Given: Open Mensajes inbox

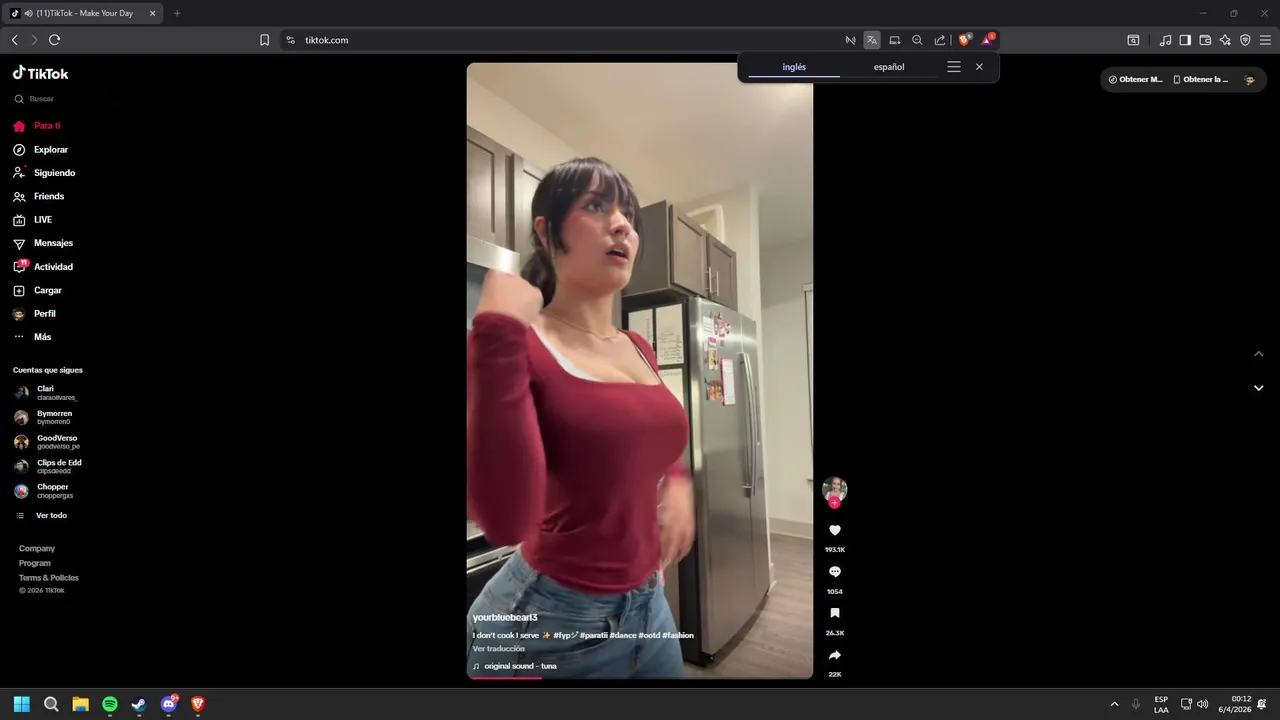Looking at the screenshot, I should [x=43, y=243].
